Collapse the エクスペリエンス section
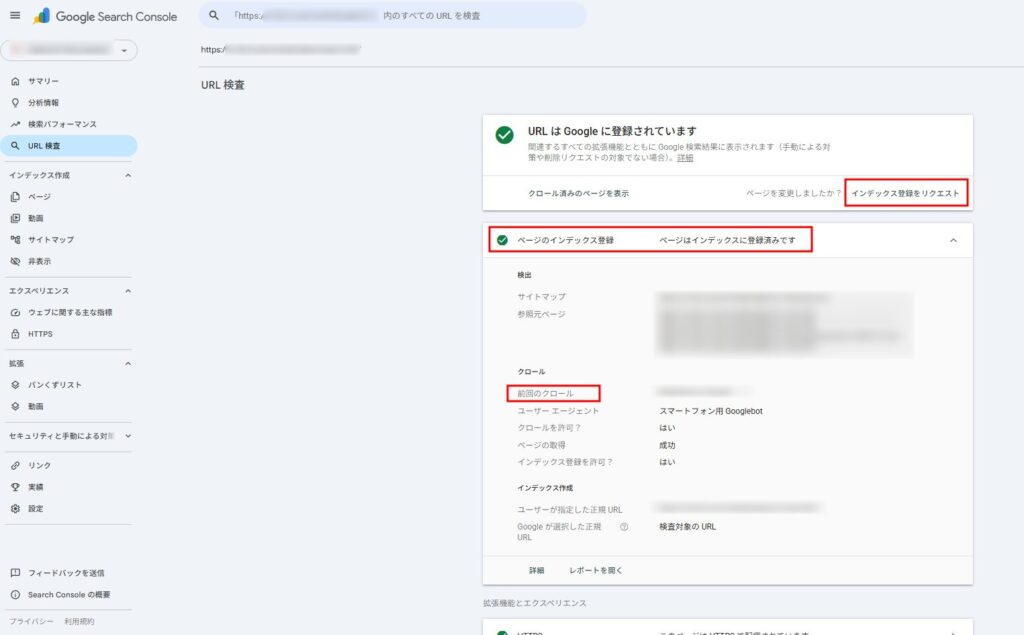The image size is (1024, 635). (x=128, y=291)
